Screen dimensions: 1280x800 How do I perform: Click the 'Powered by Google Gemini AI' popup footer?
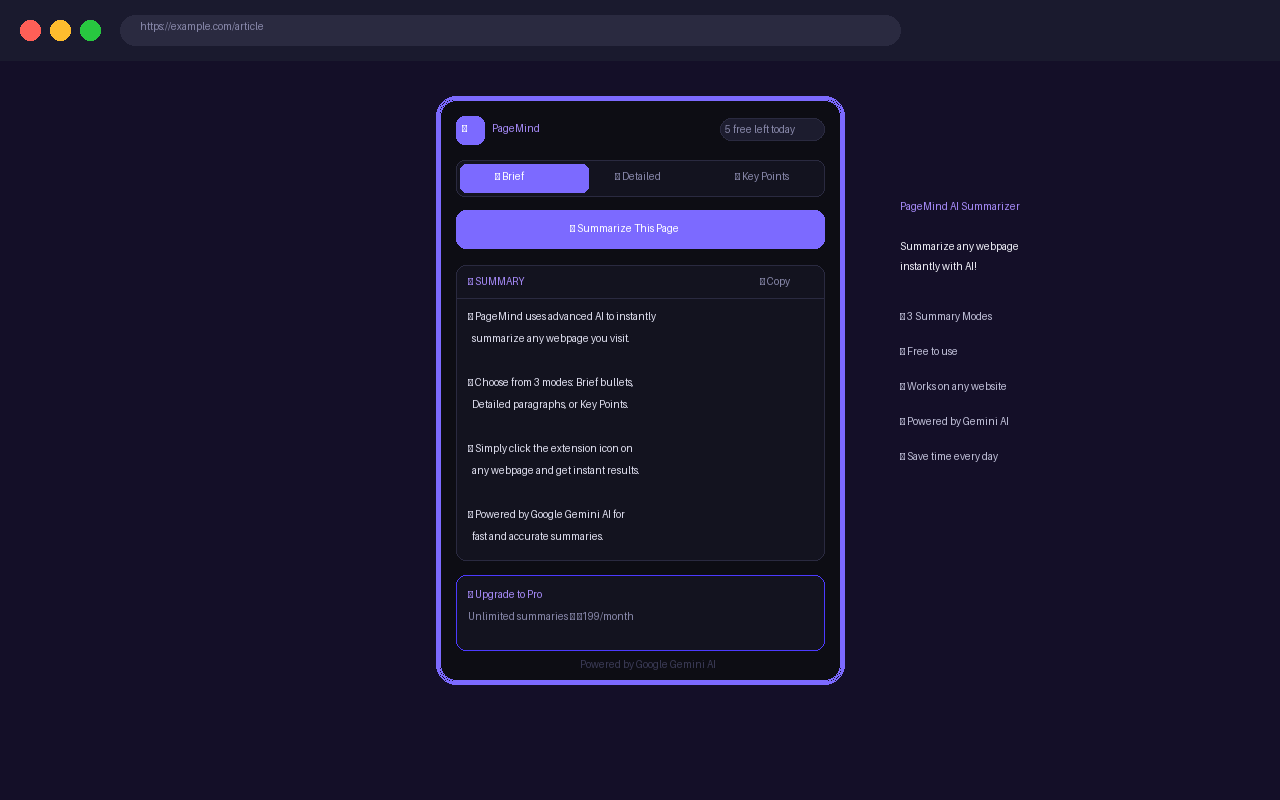click(648, 665)
